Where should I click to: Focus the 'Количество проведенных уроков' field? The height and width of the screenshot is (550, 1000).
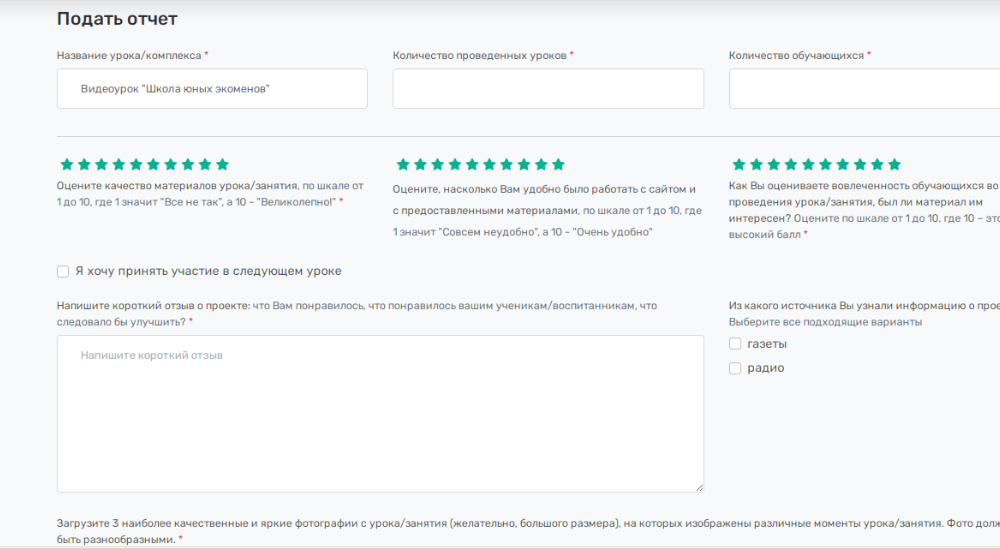(548, 89)
